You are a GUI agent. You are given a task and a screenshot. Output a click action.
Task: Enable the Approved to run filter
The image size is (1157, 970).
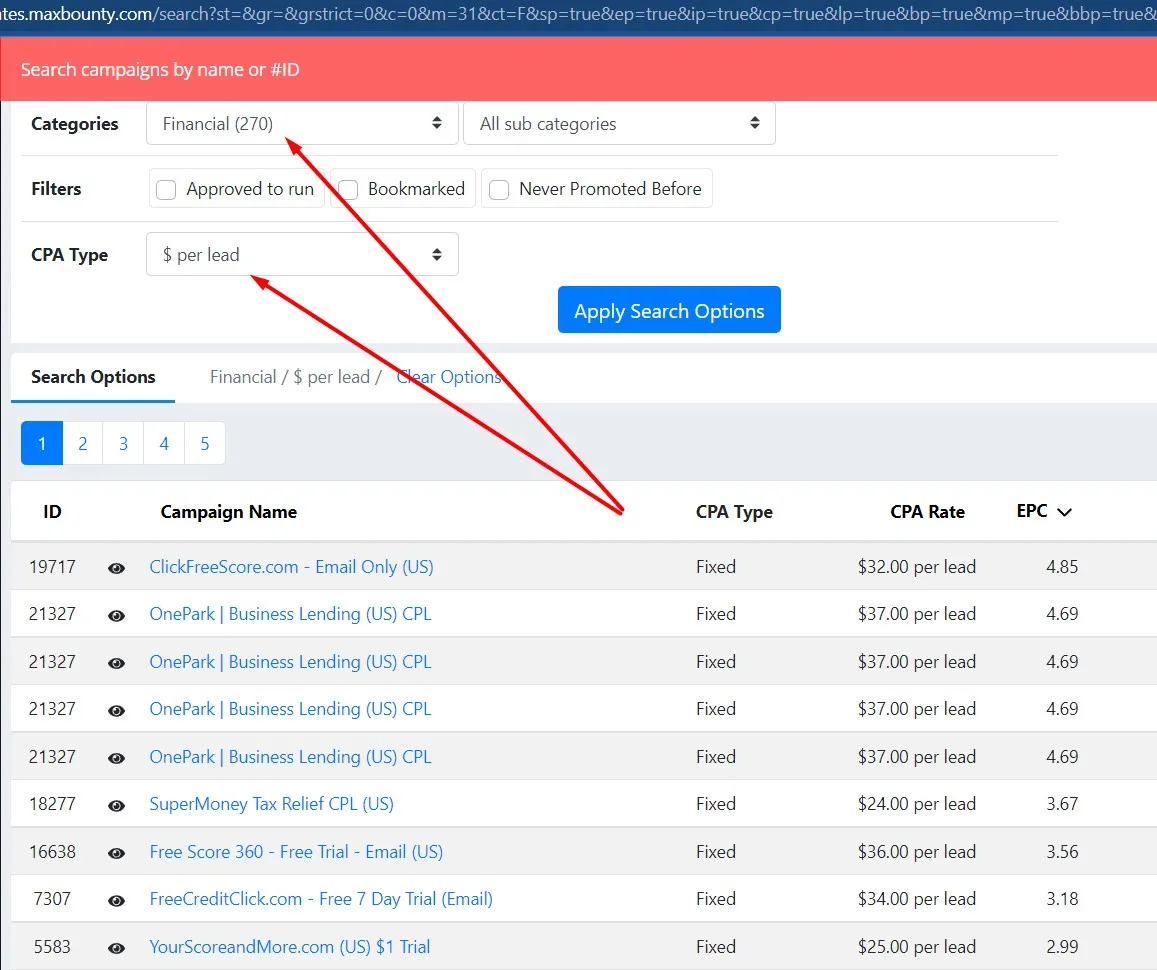coord(166,190)
